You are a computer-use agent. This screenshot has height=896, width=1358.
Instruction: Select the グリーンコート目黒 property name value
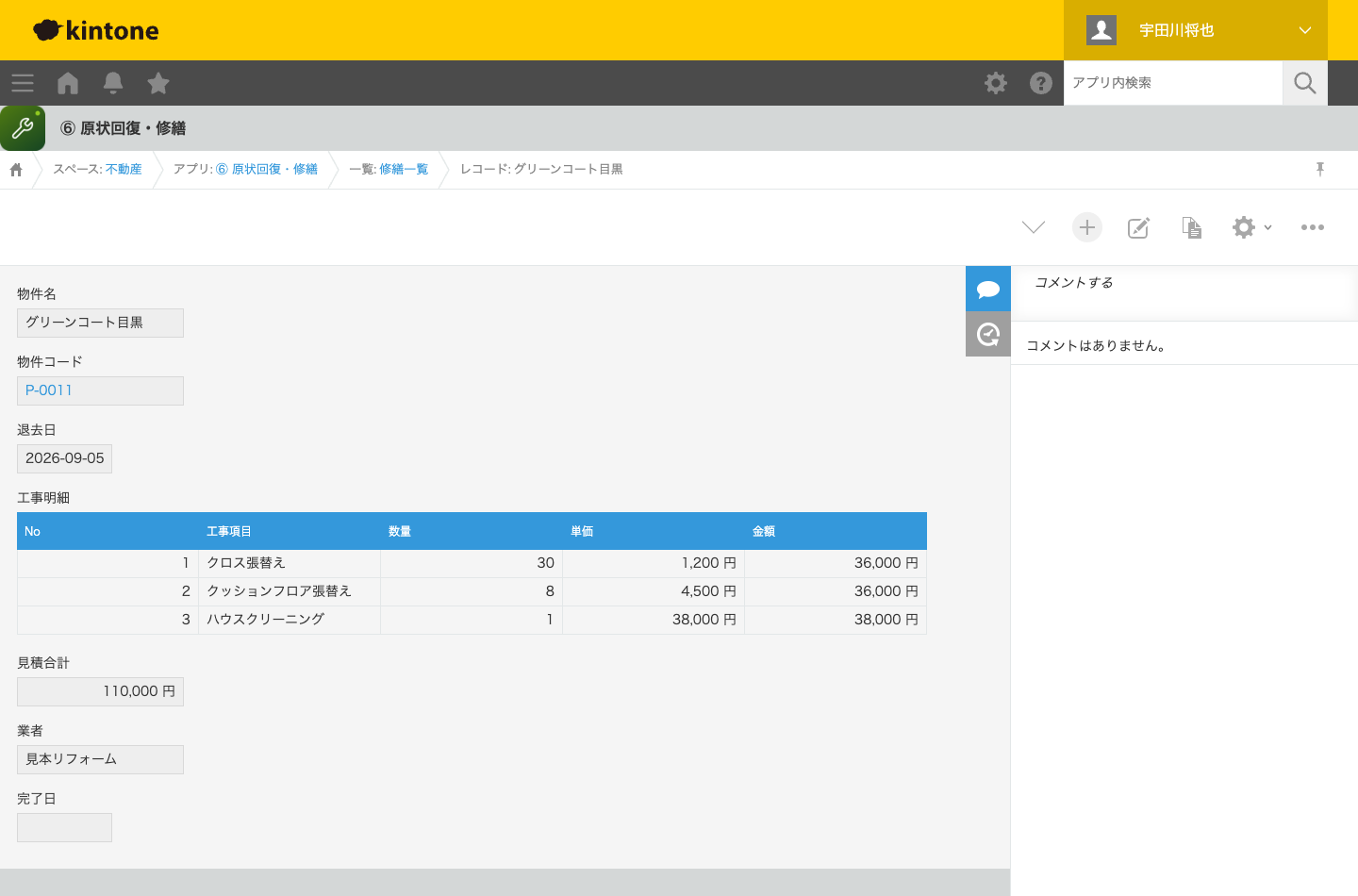(100, 323)
